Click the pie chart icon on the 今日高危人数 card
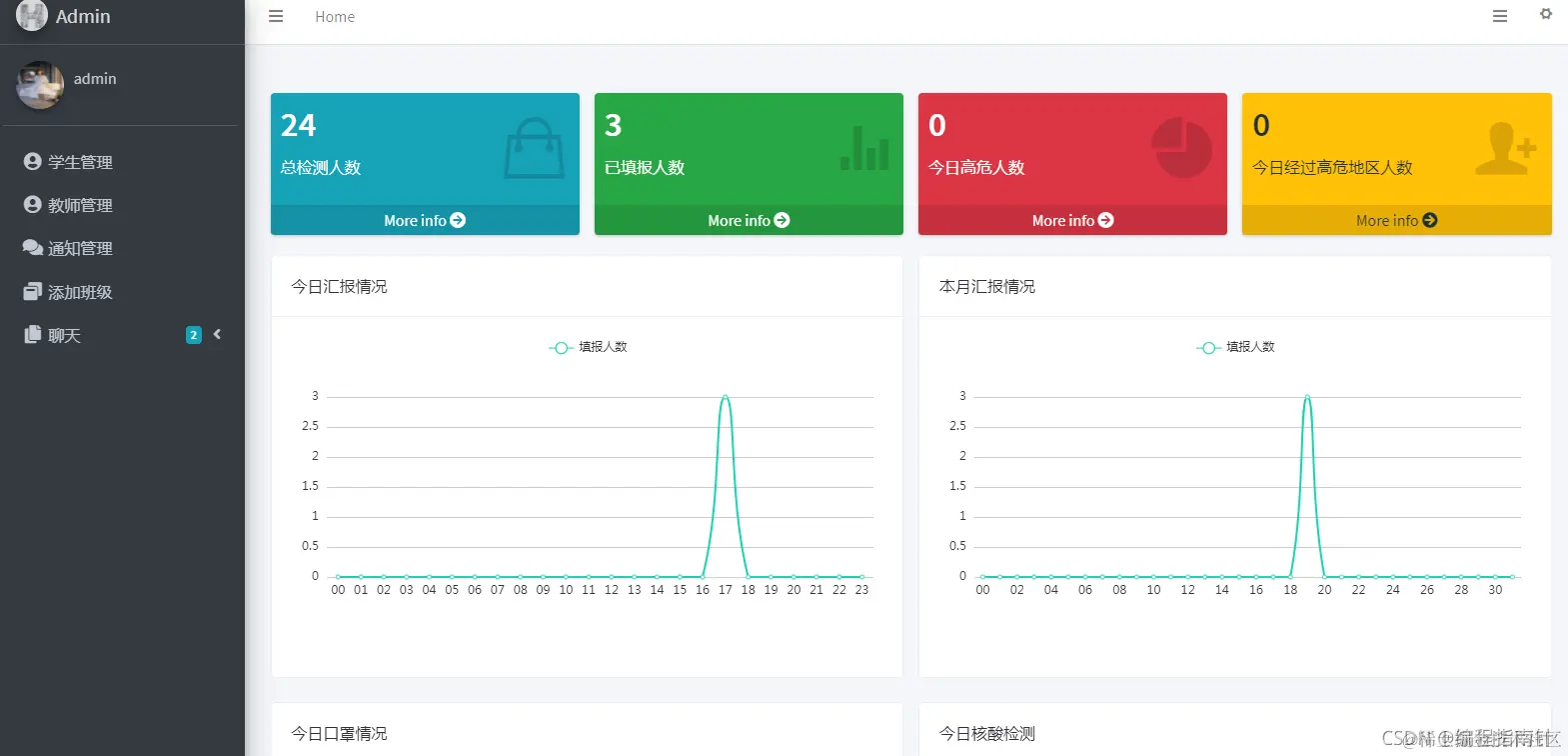 [x=1181, y=148]
